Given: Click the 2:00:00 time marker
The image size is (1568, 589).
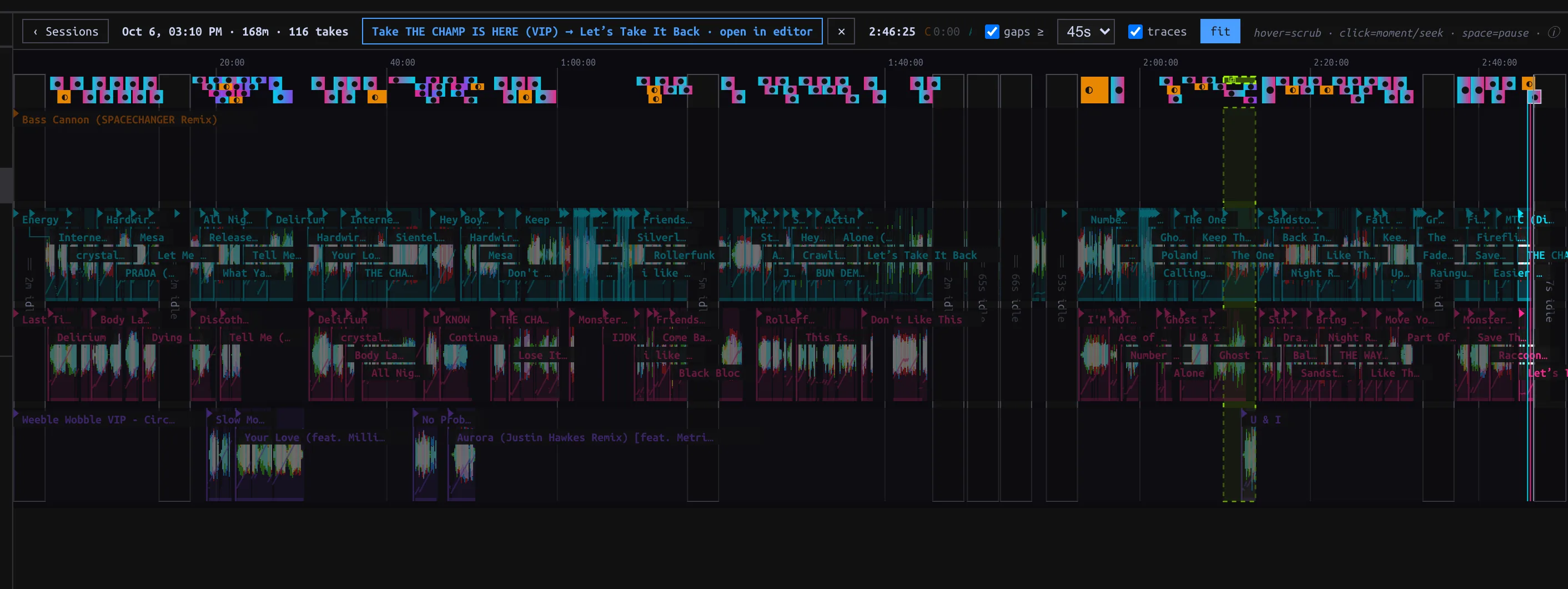Looking at the screenshot, I should click(1160, 62).
